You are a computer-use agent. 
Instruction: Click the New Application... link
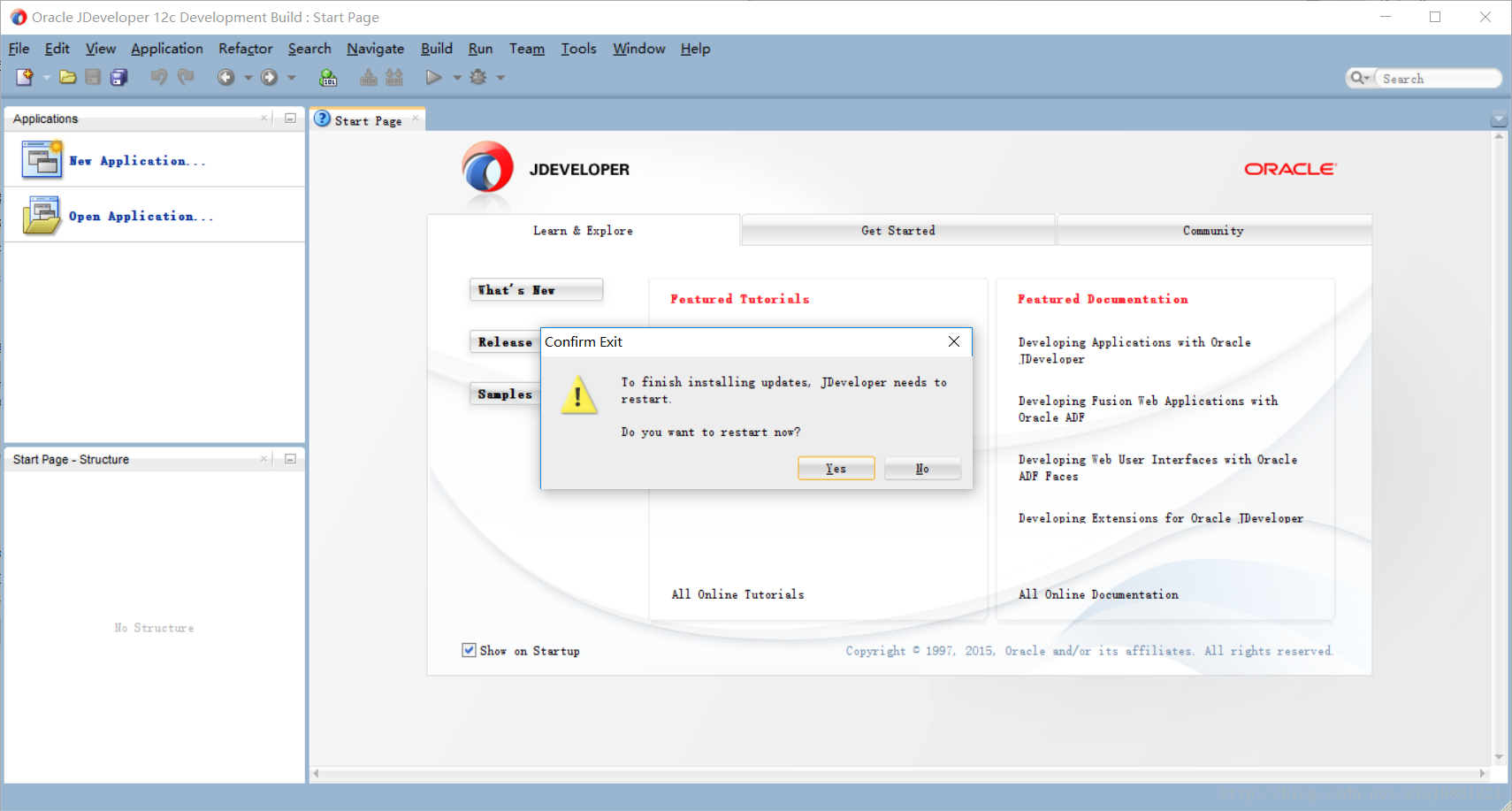pyautogui.click(x=137, y=161)
